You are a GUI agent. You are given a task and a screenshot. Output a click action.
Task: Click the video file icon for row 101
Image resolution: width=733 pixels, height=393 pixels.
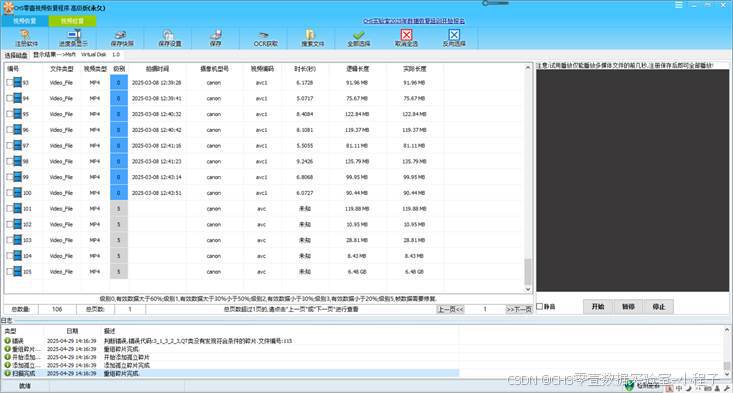coord(18,208)
